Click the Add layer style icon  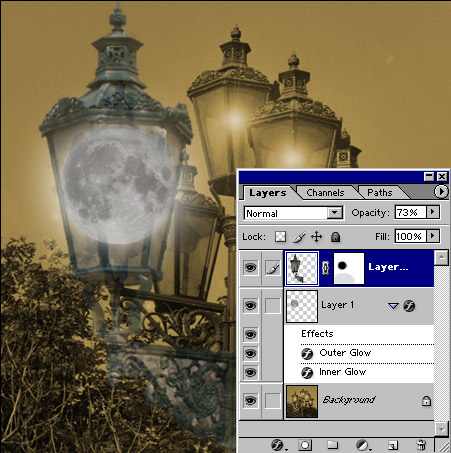[x=277, y=445]
